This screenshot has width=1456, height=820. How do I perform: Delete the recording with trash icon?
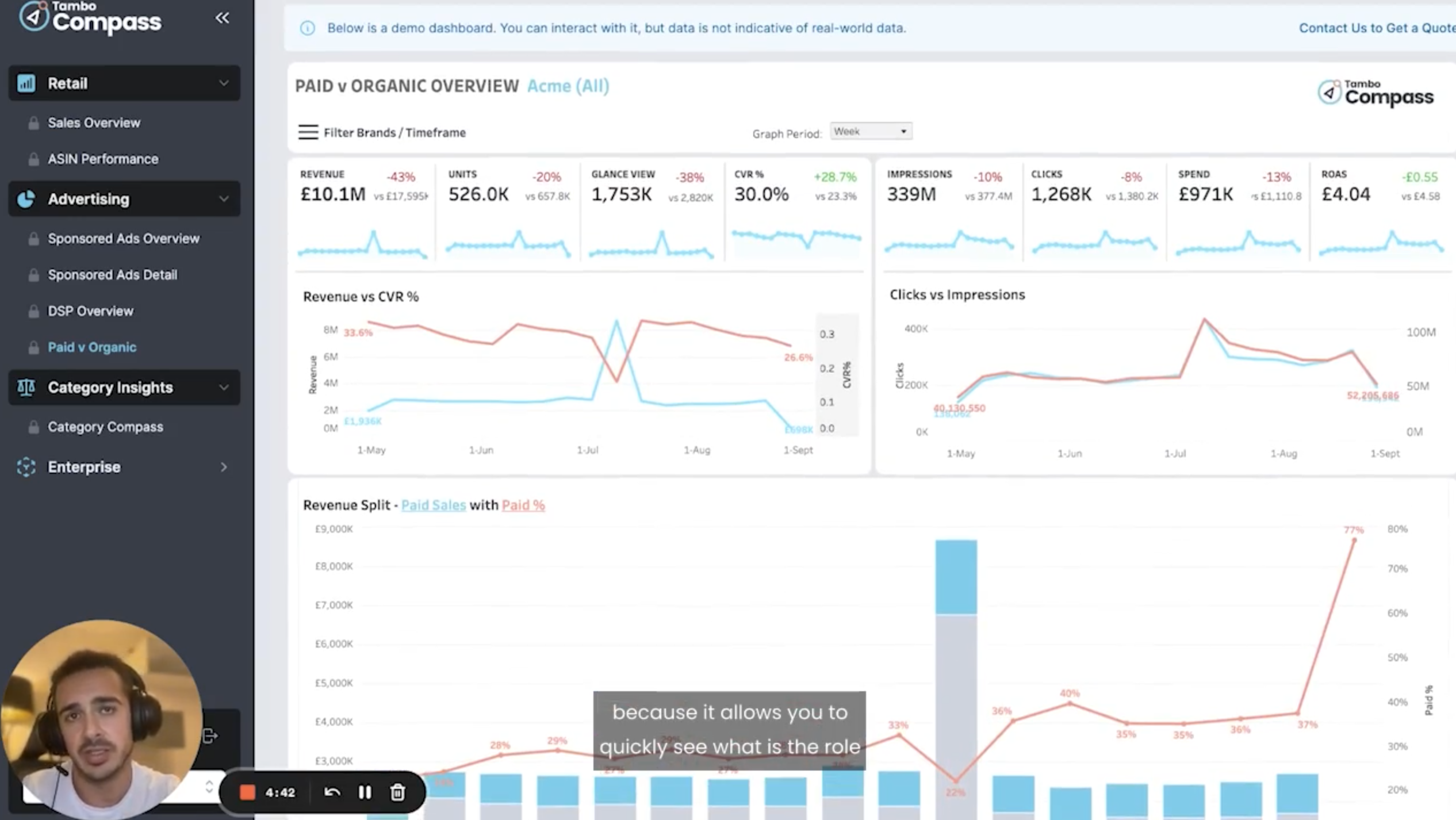tap(397, 792)
